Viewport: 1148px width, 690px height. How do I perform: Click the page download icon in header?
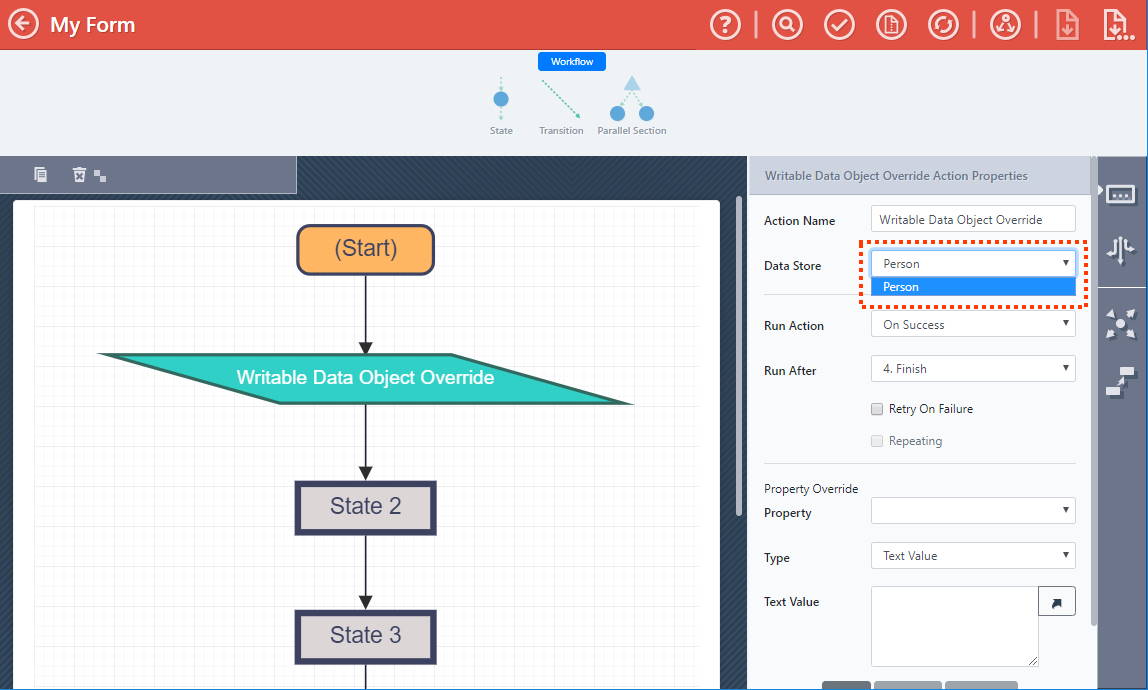coord(1067,25)
